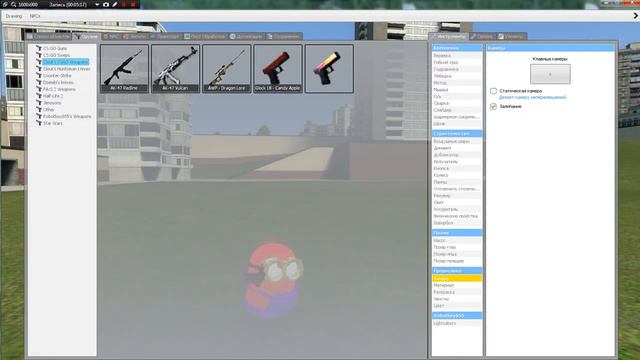The height and width of the screenshot is (360, 640).
Task: Select the Мотор motor tool
Action: (457, 83)
